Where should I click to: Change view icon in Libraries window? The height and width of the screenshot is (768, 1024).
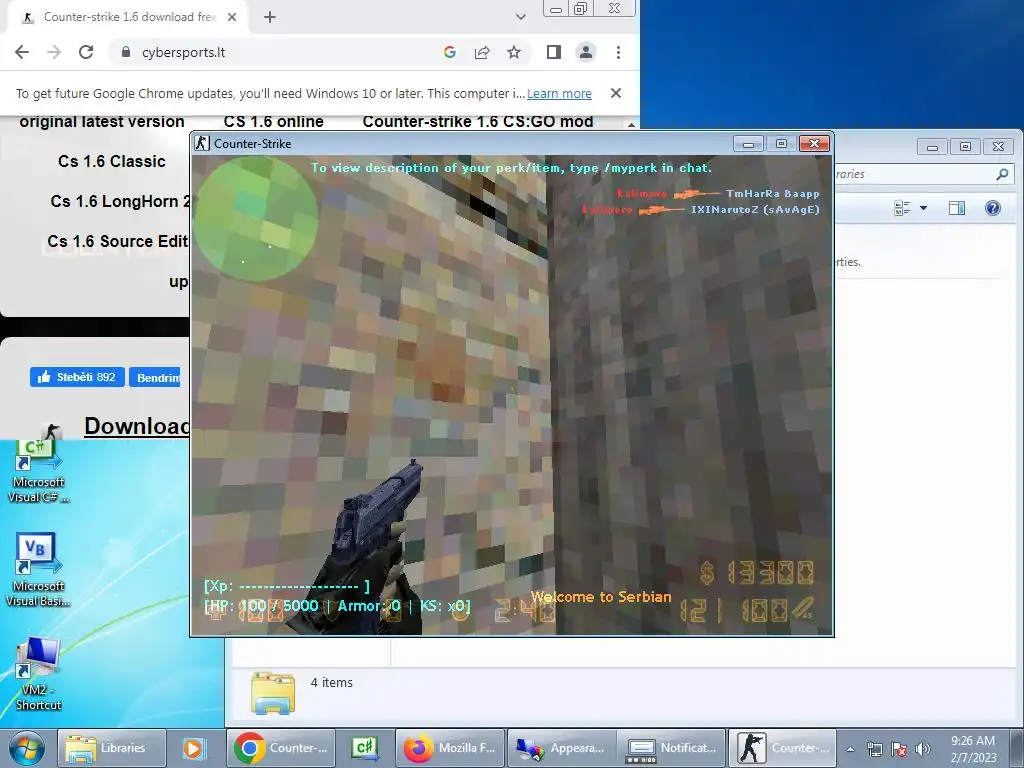[903, 208]
